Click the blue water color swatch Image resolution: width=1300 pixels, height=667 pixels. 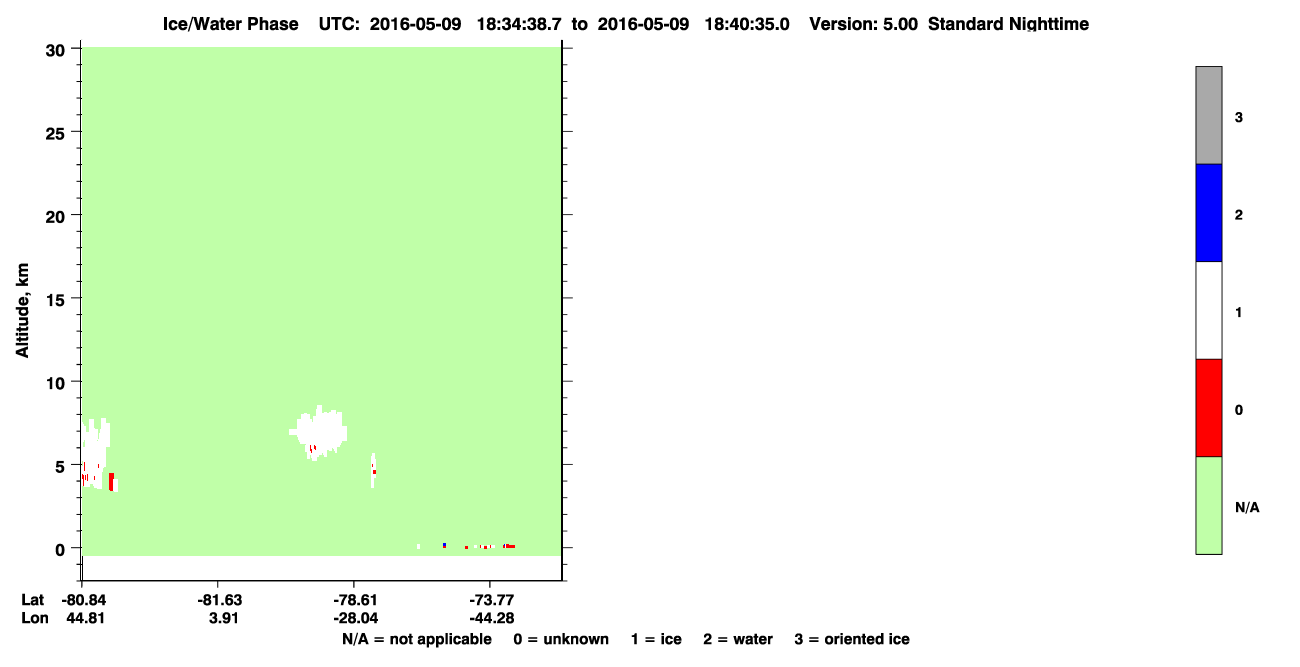(1208, 213)
